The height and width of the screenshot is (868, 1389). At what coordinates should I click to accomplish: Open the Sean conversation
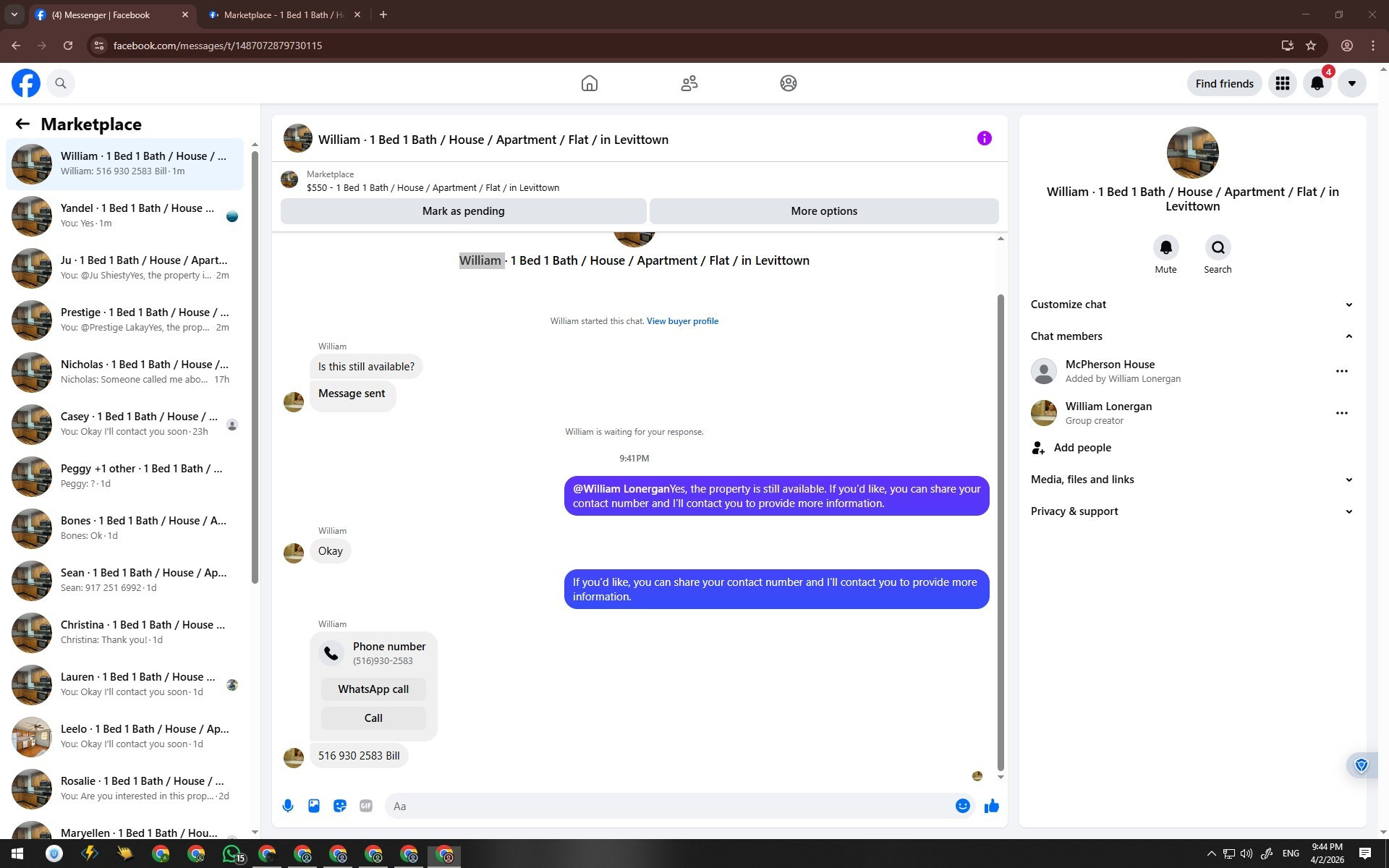pyautogui.click(x=125, y=580)
